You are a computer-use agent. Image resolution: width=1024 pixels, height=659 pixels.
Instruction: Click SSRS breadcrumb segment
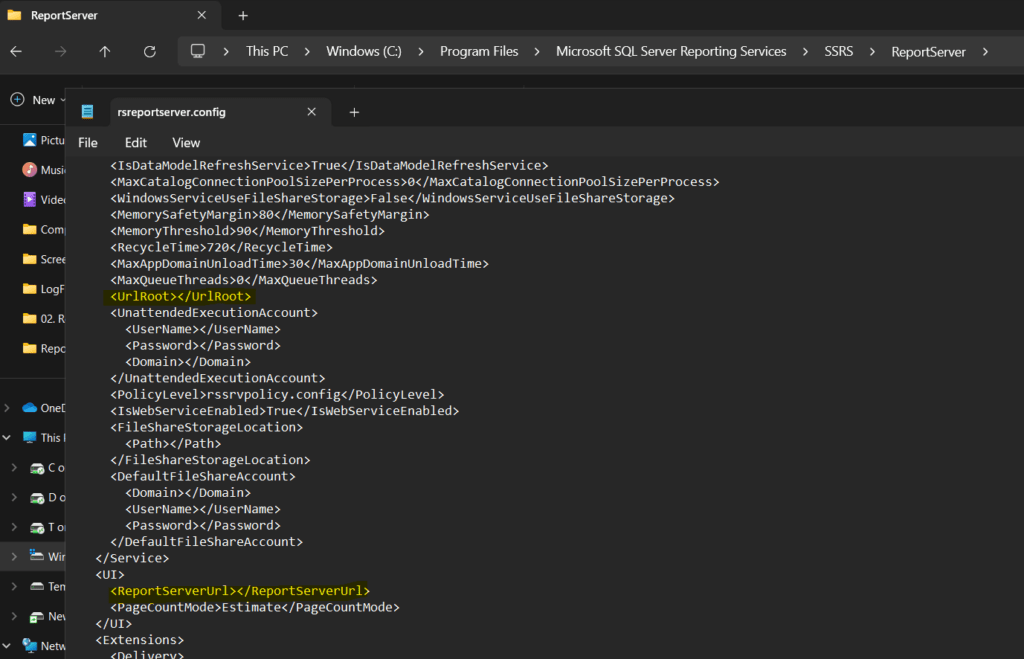839,51
